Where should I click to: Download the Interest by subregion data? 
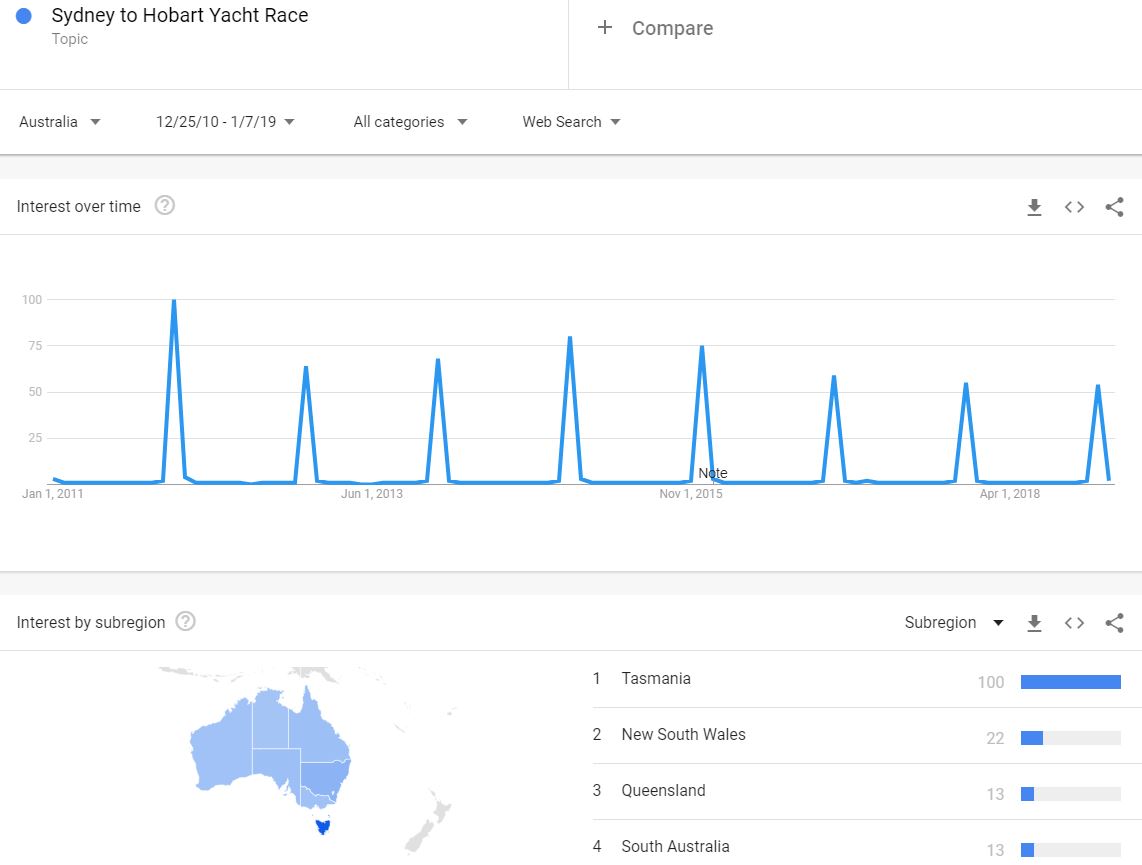1034,623
